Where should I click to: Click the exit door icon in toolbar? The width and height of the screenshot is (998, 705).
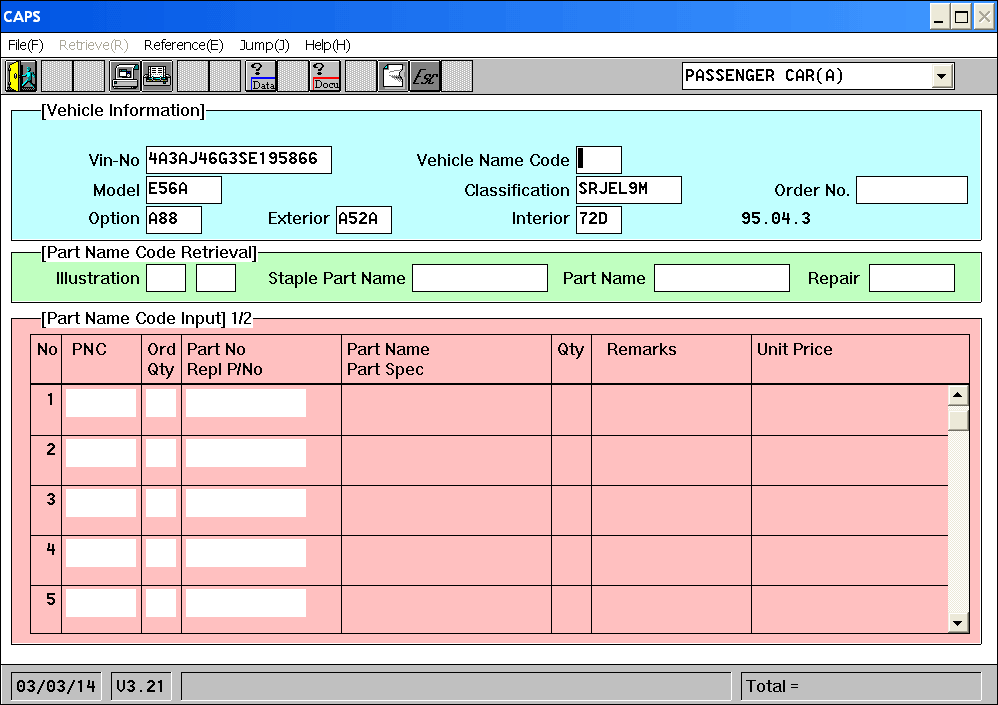click(22, 76)
